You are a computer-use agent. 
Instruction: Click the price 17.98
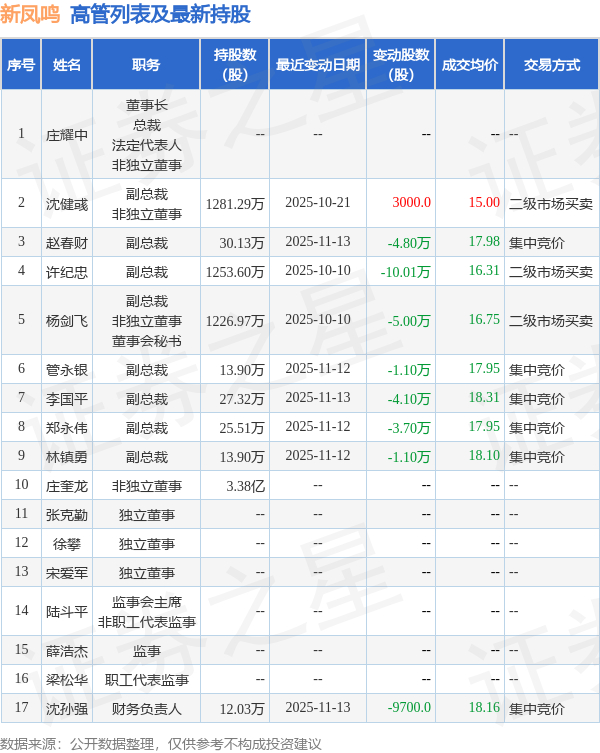484,242
